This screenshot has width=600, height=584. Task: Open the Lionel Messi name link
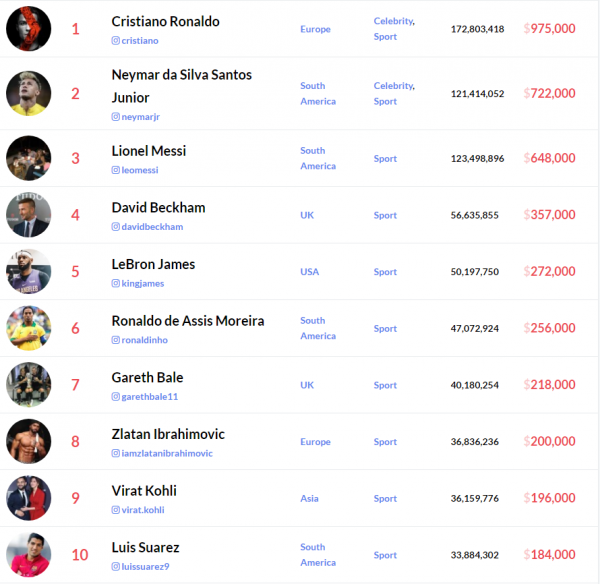point(149,151)
